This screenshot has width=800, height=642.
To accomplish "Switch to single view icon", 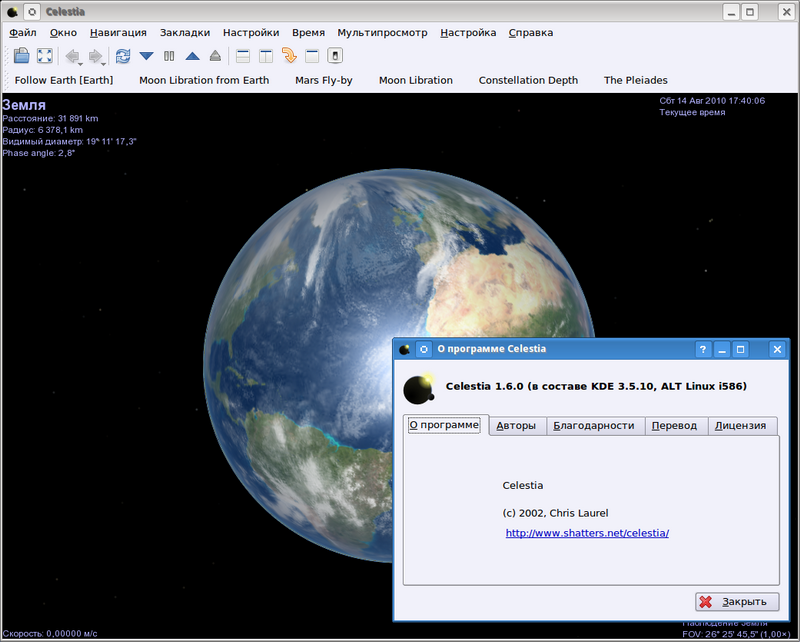I will click(312, 56).
